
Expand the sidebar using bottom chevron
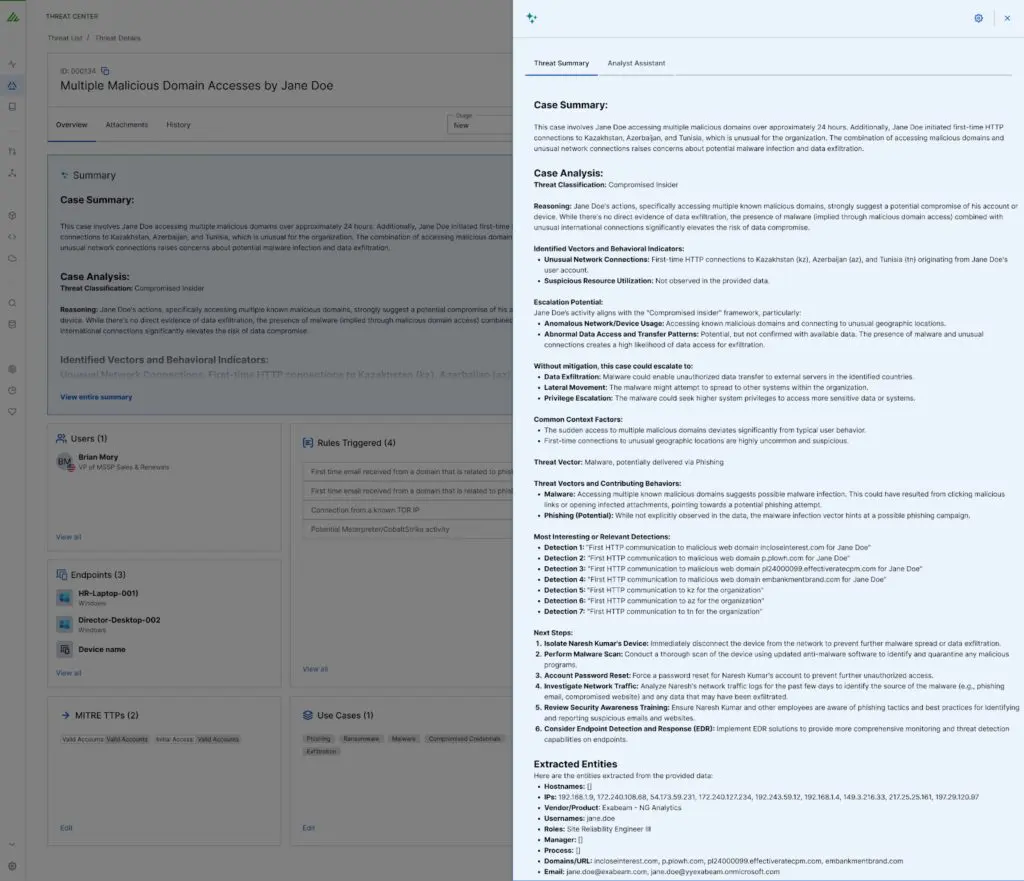tap(12, 844)
